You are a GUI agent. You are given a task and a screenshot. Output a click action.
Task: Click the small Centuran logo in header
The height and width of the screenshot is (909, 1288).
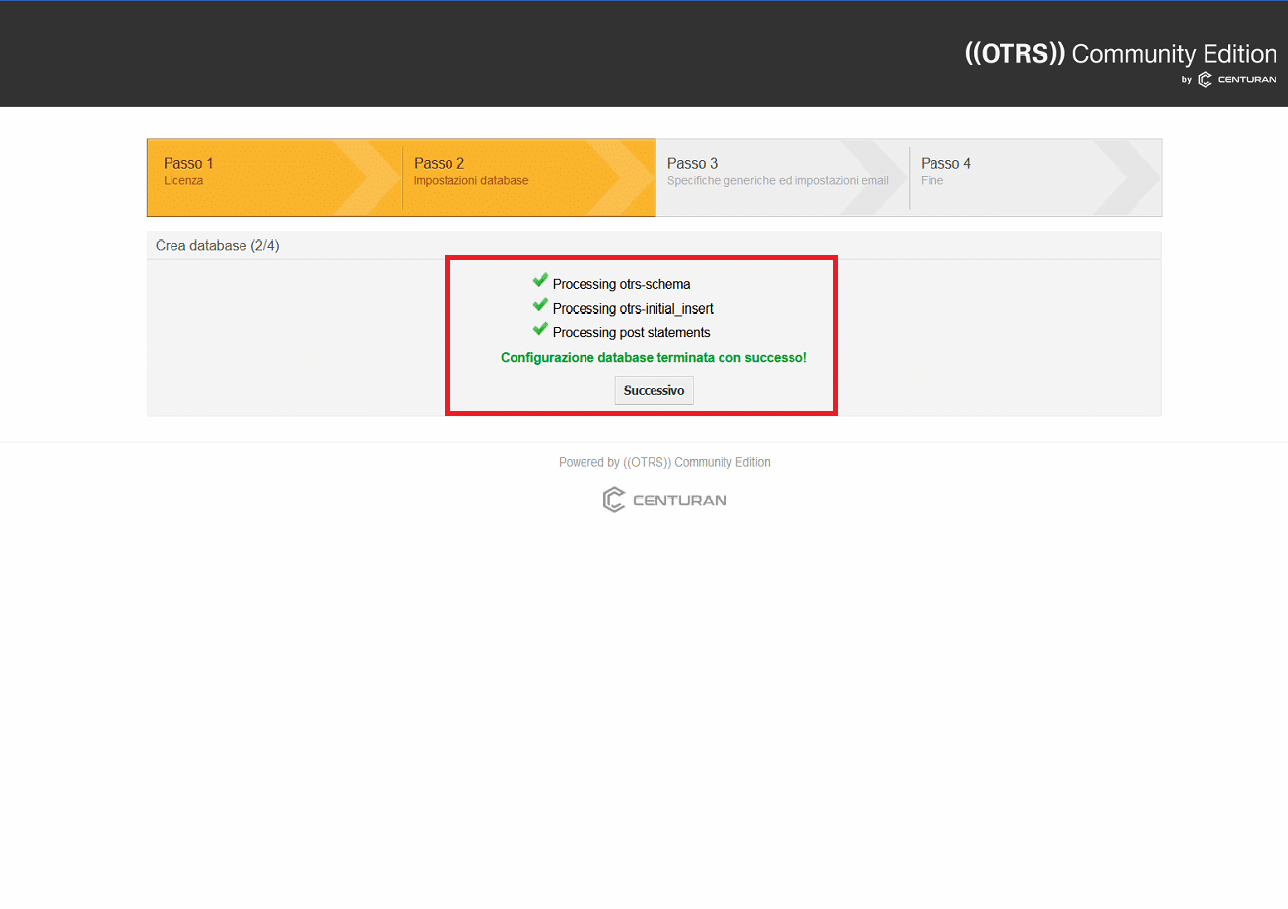[1237, 80]
